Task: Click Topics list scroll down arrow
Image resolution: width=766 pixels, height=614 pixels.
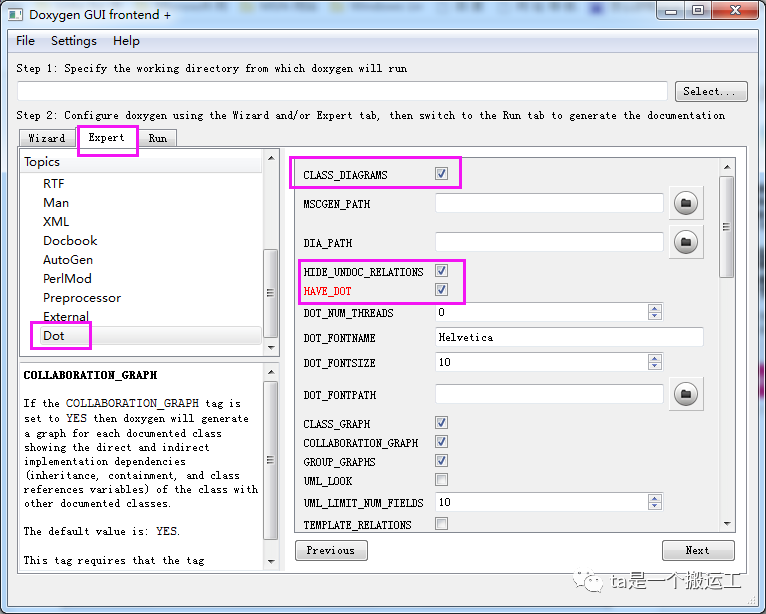Action: click(x=271, y=348)
